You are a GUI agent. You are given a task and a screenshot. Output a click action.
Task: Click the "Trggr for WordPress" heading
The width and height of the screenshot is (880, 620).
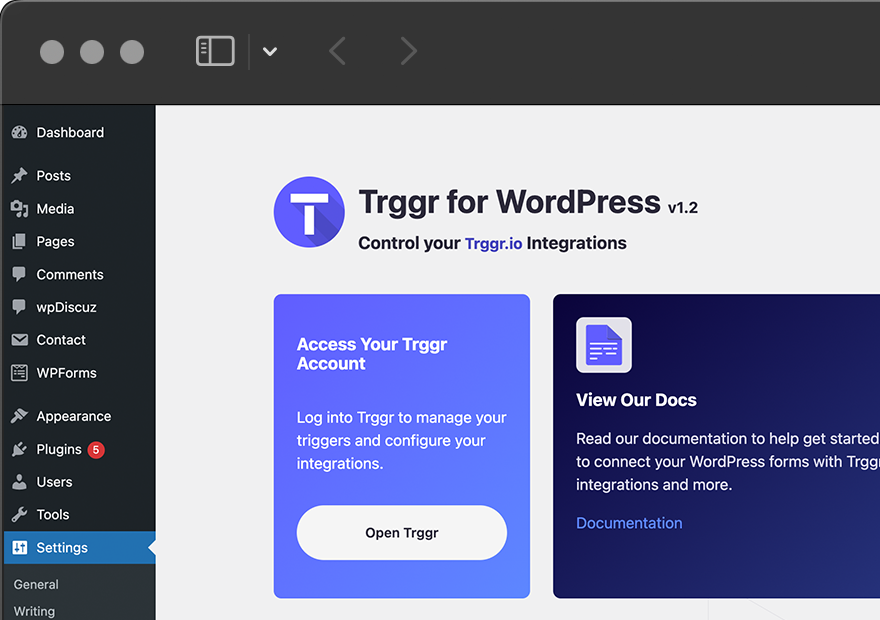coord(510,202)
